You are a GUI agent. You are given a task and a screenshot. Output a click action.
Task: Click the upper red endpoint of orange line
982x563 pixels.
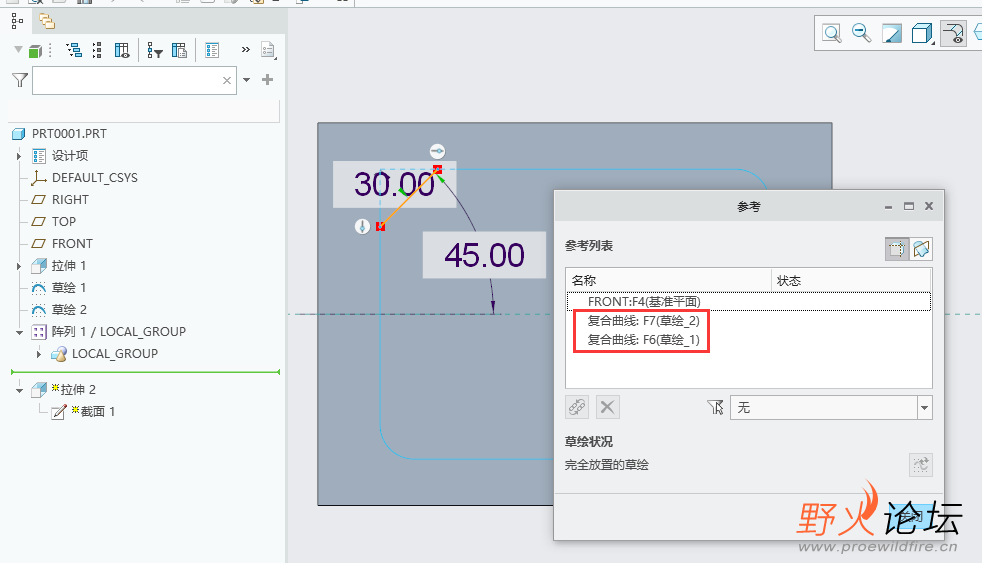click(x=437, y=169)
